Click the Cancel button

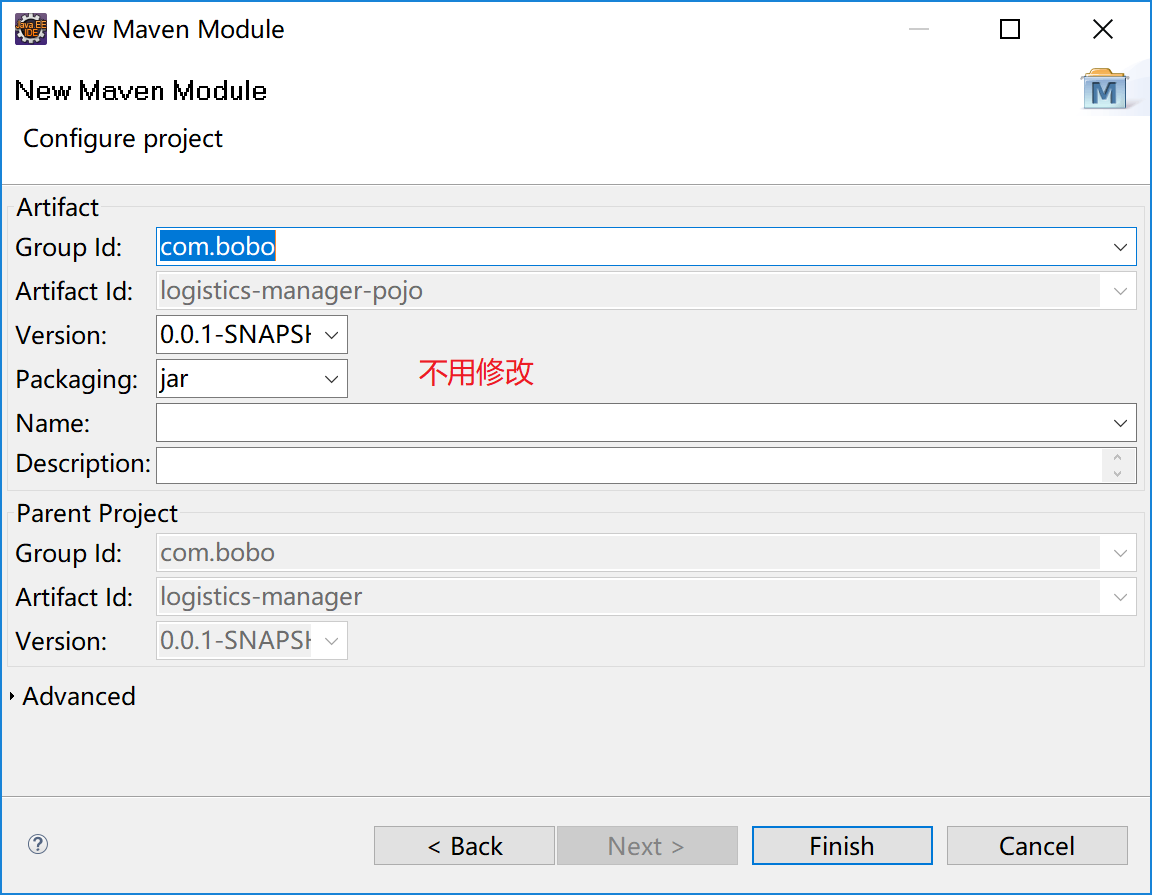point(1037,846)
